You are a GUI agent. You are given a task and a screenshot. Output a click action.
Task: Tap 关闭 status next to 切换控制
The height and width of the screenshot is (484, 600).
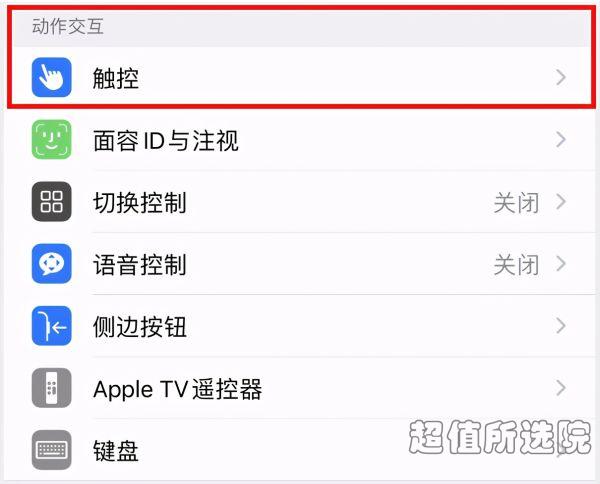click(517, 203)
